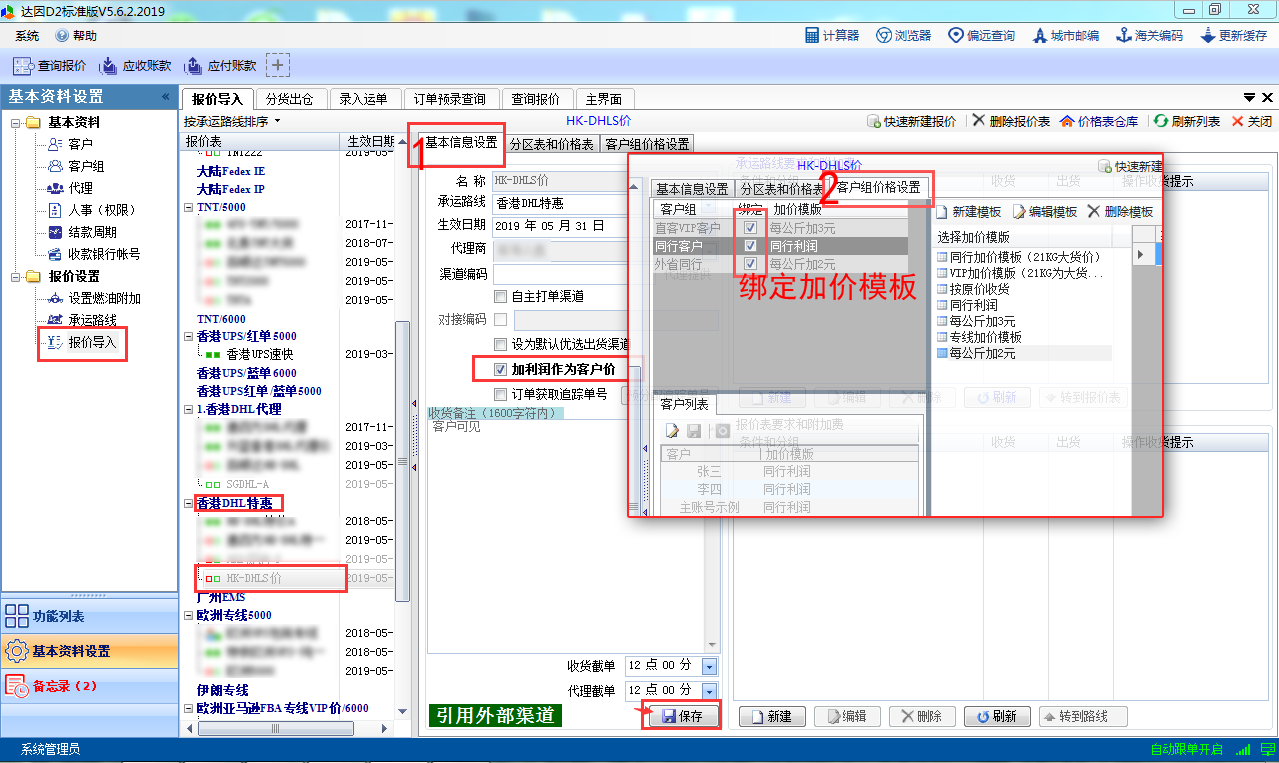Click the green 引用外部渠道 label

(x=495, y=716)
